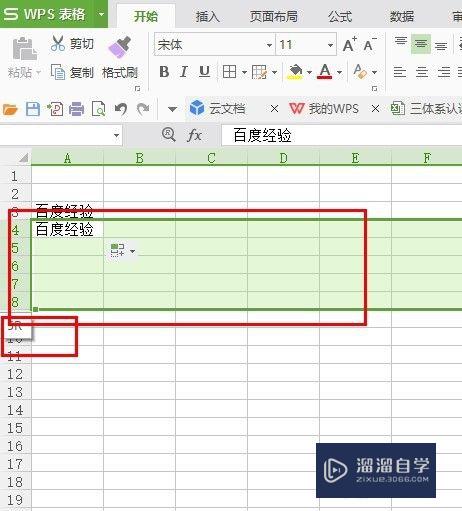Click the draw border table icon

(260, 72)
